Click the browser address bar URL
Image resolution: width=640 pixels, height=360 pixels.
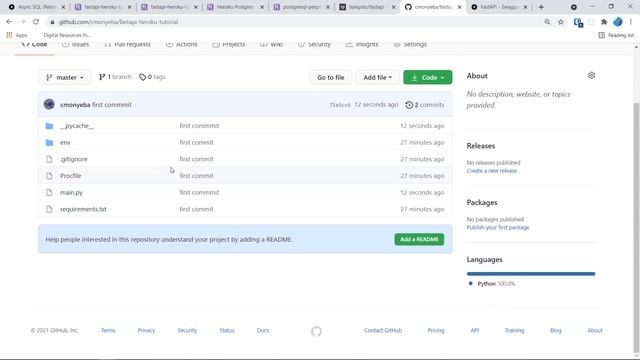118,22
